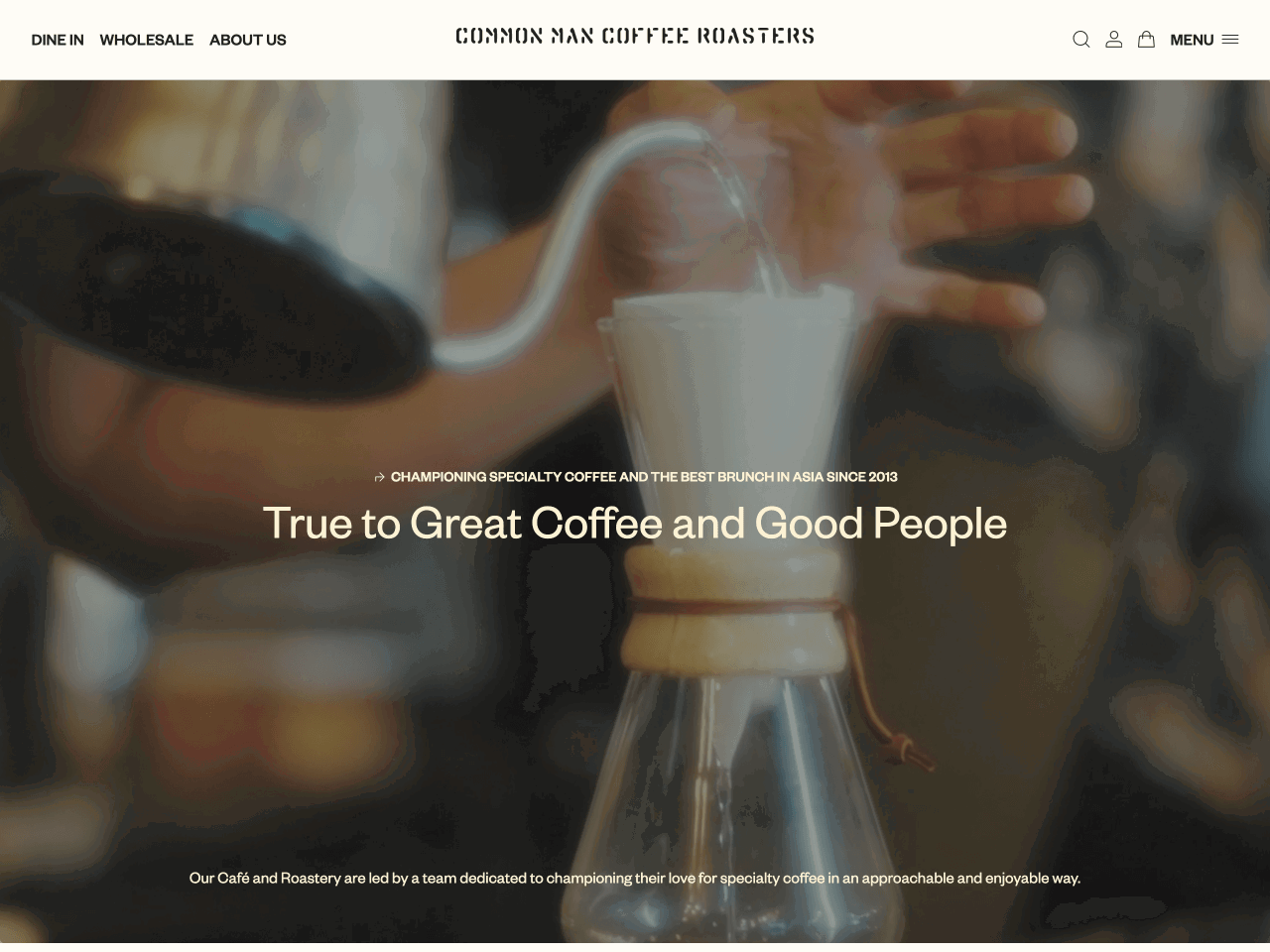Click the Common Man Coffee Roasters logo

click(x=635, y=37)
